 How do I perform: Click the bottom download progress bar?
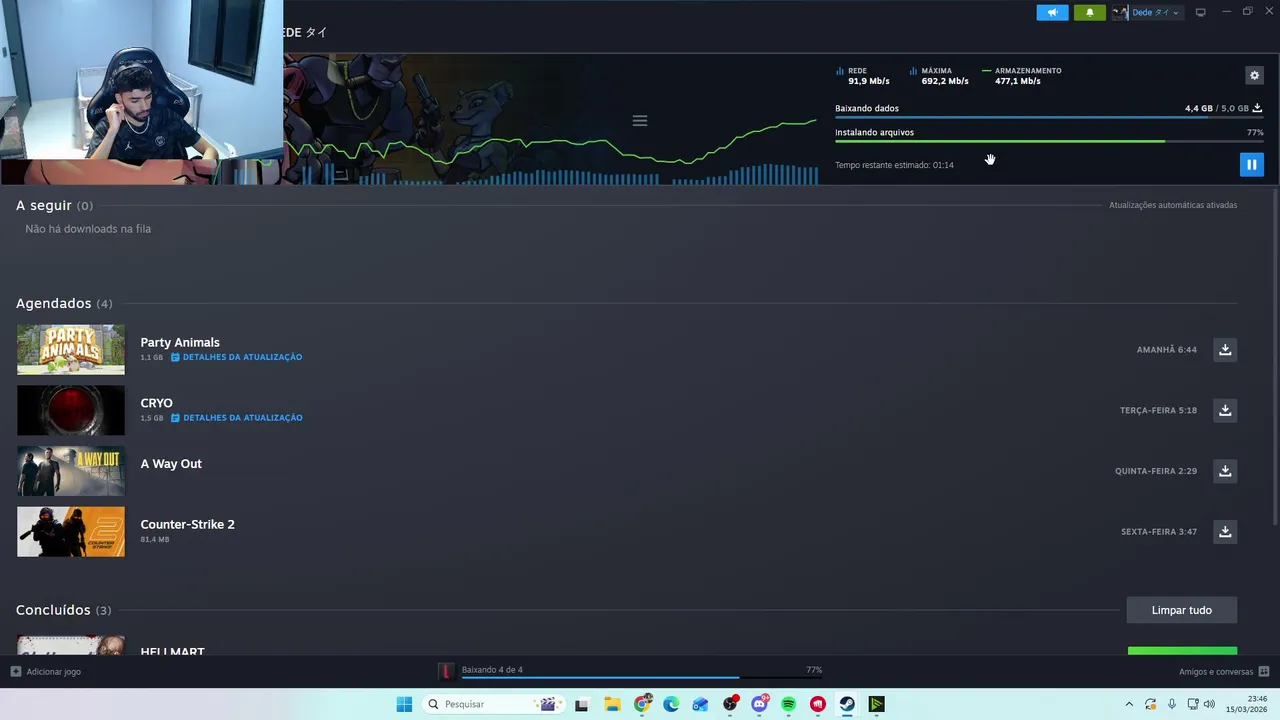tap(642, 678)
